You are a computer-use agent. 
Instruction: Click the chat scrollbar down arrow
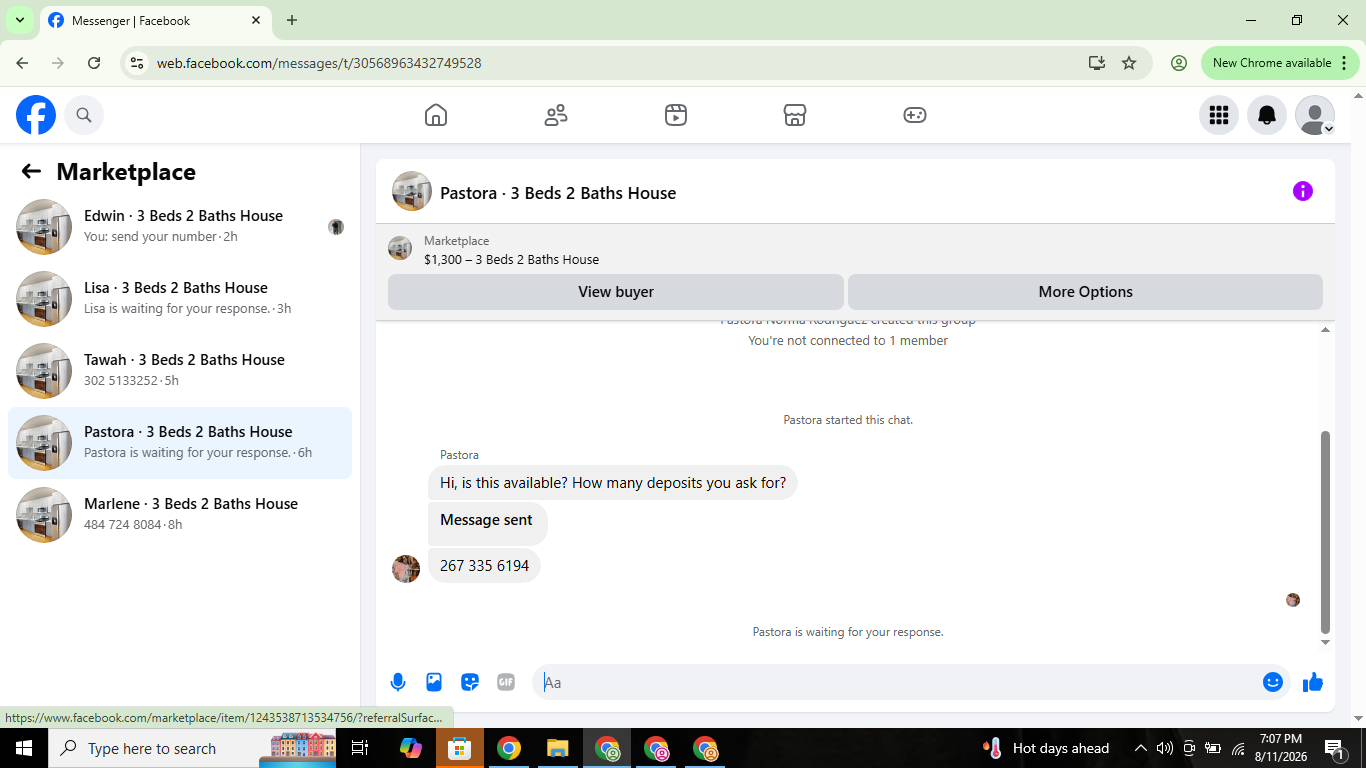pyautogui.click(x=1326, y=642)
